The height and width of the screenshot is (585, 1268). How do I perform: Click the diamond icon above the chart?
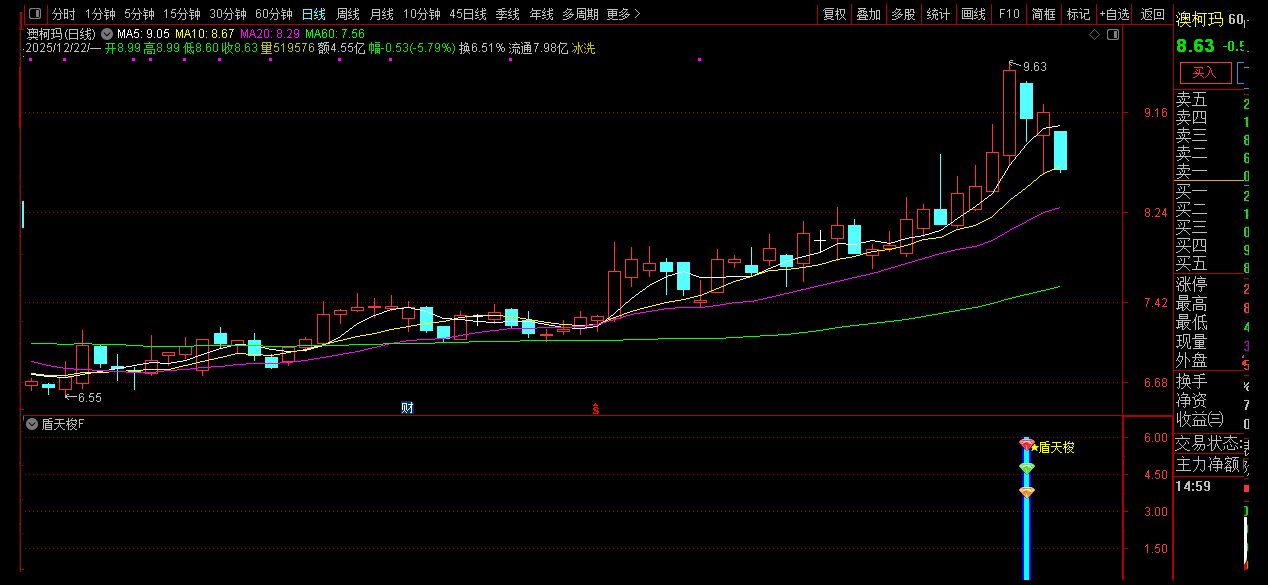(1096, 34)
